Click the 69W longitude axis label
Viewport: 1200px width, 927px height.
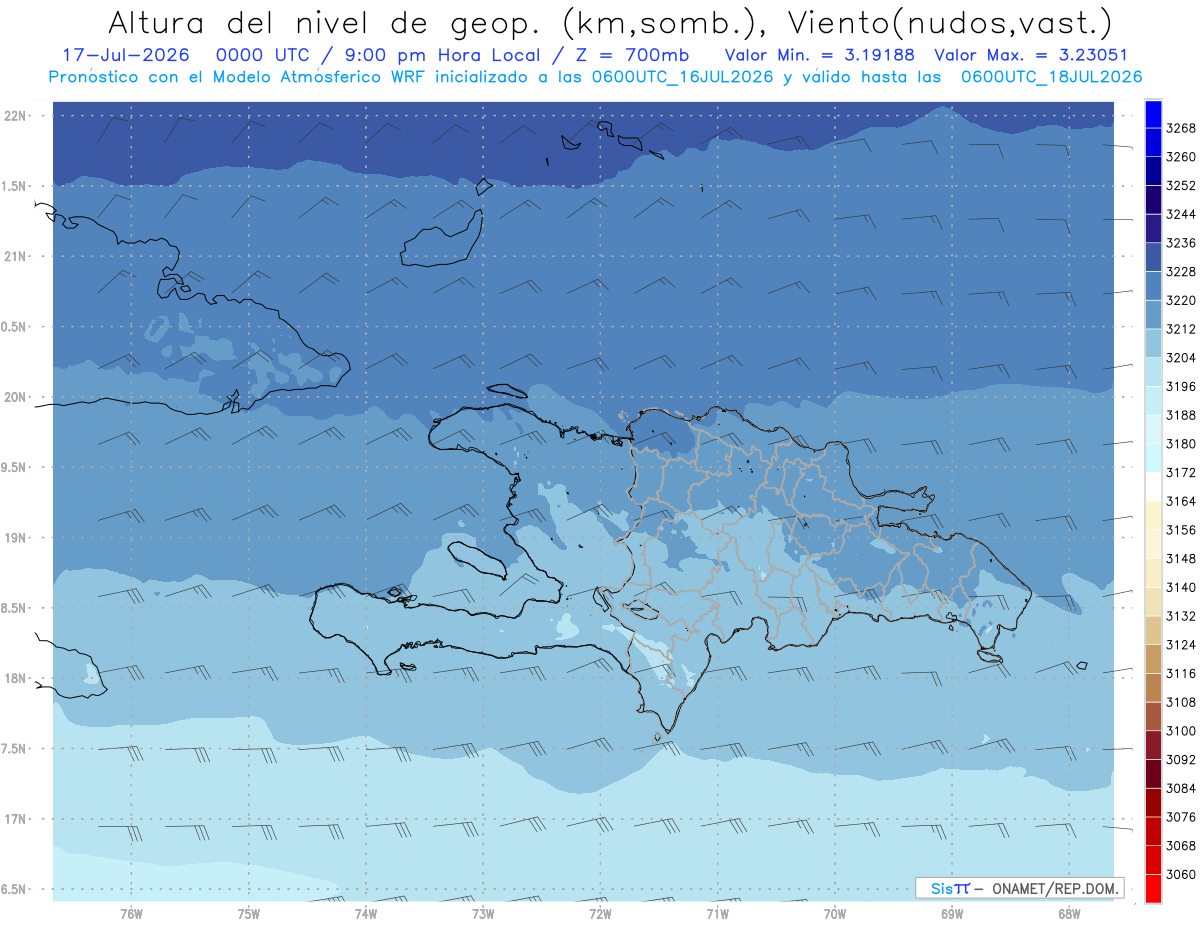click(952, 914)
